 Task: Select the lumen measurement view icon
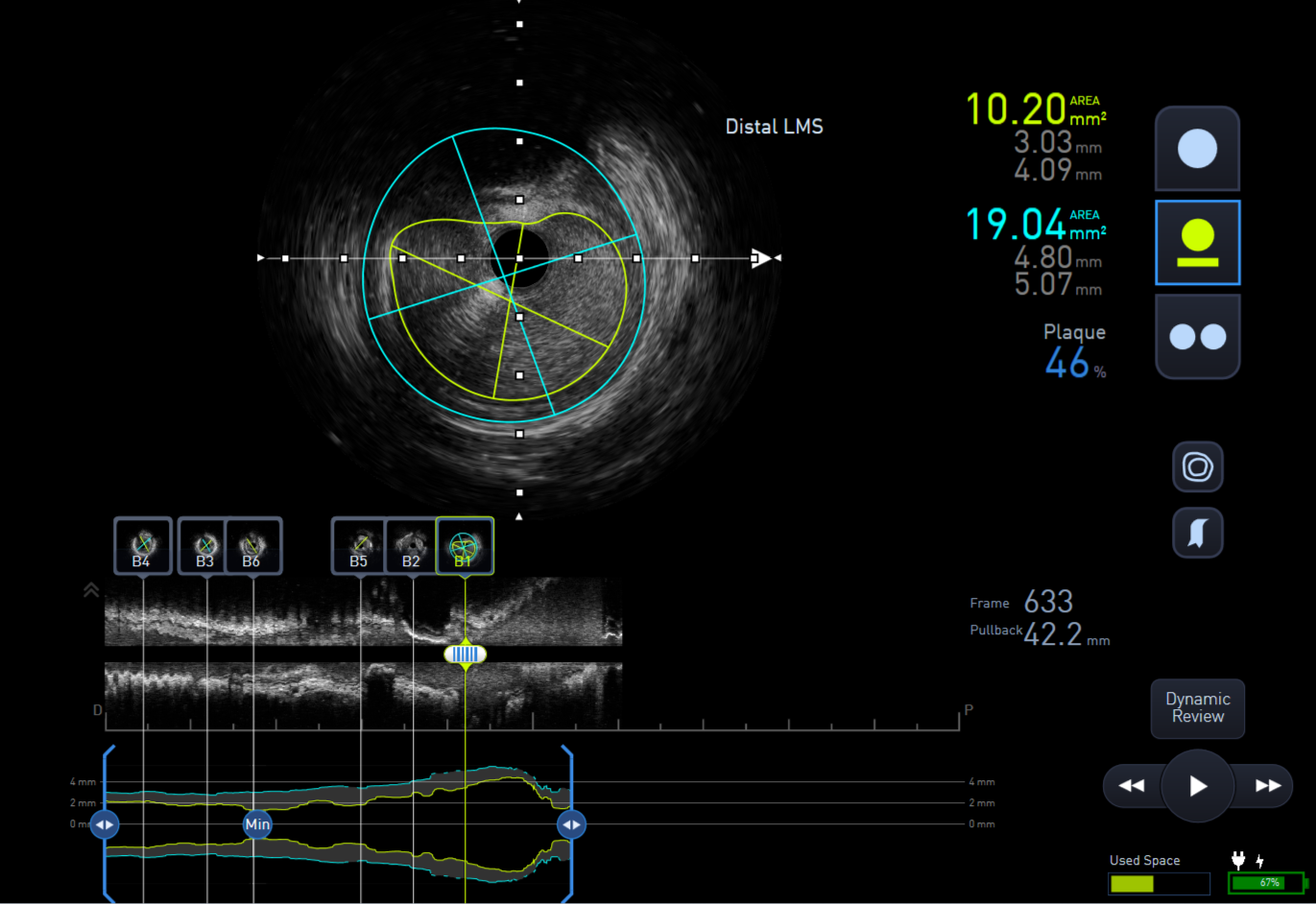pyautogui.click(x=1196, y=243)
